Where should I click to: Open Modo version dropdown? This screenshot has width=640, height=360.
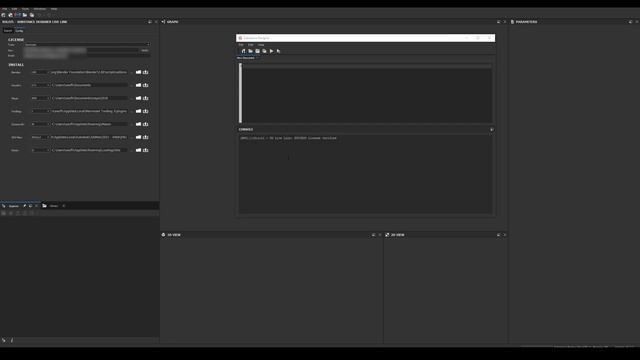click(40, 150)
